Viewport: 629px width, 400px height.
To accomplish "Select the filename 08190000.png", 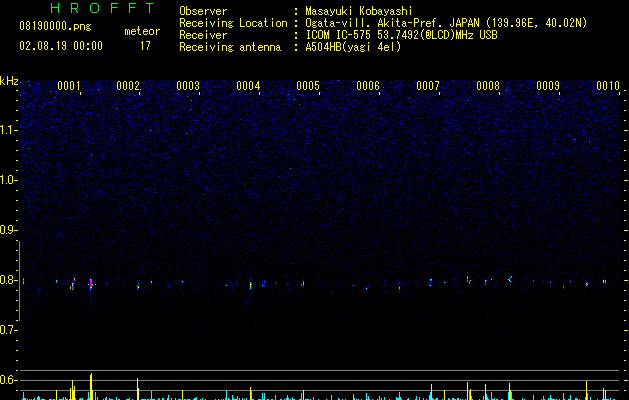I will click(55, 26).
